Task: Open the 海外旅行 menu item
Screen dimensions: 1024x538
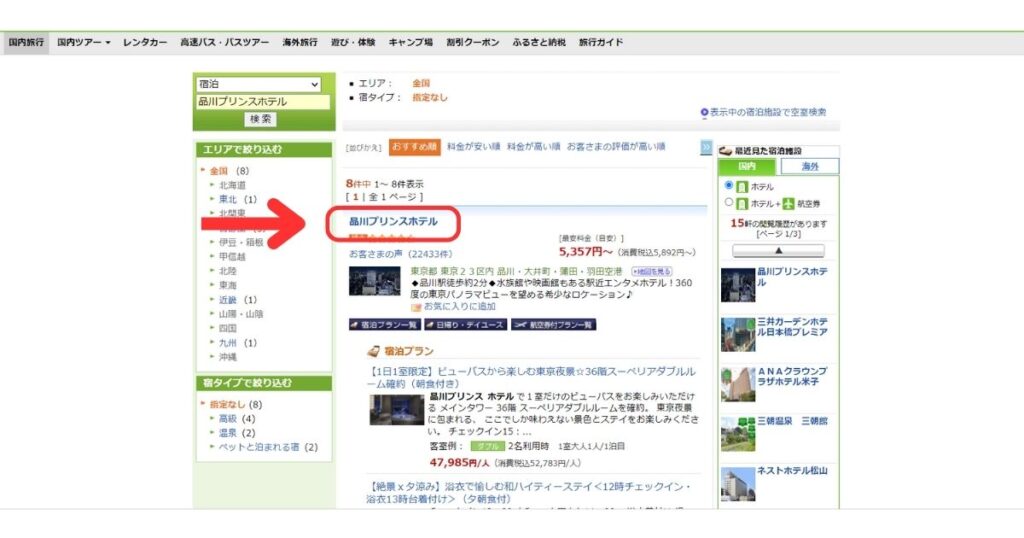Action: [300, 42]
